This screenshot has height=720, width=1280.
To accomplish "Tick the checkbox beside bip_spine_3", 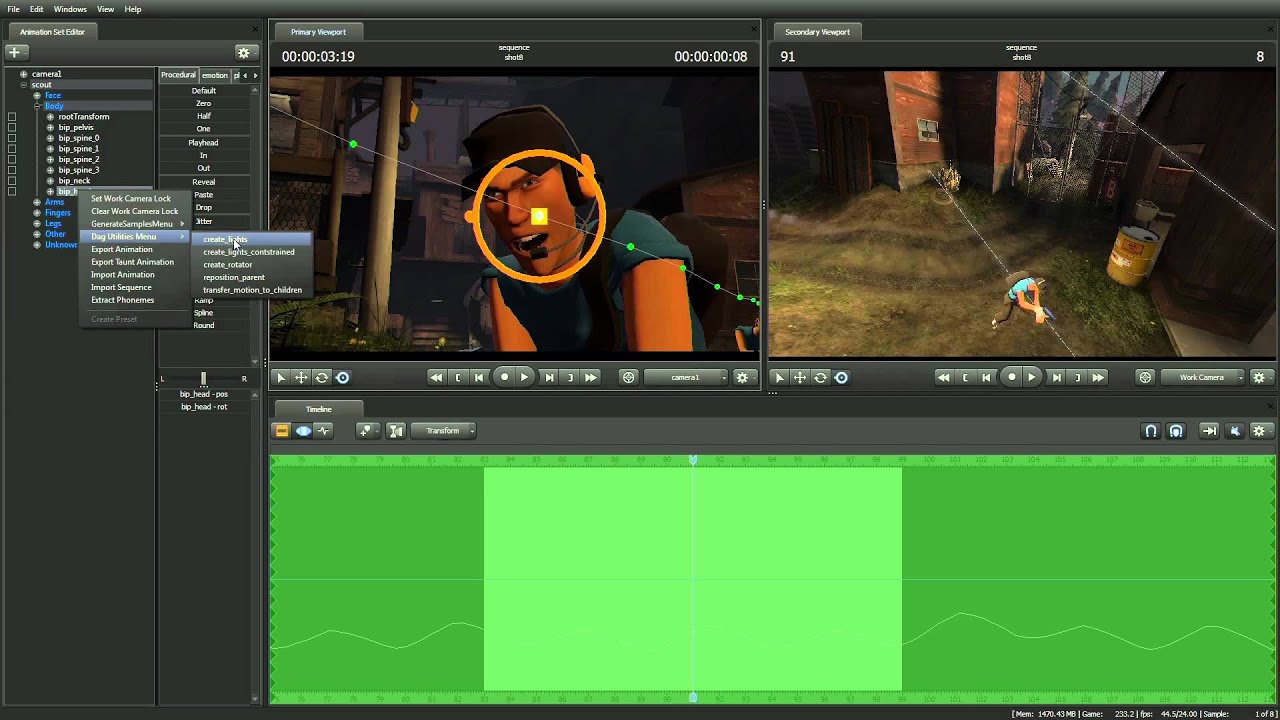I will click(12, 170).
